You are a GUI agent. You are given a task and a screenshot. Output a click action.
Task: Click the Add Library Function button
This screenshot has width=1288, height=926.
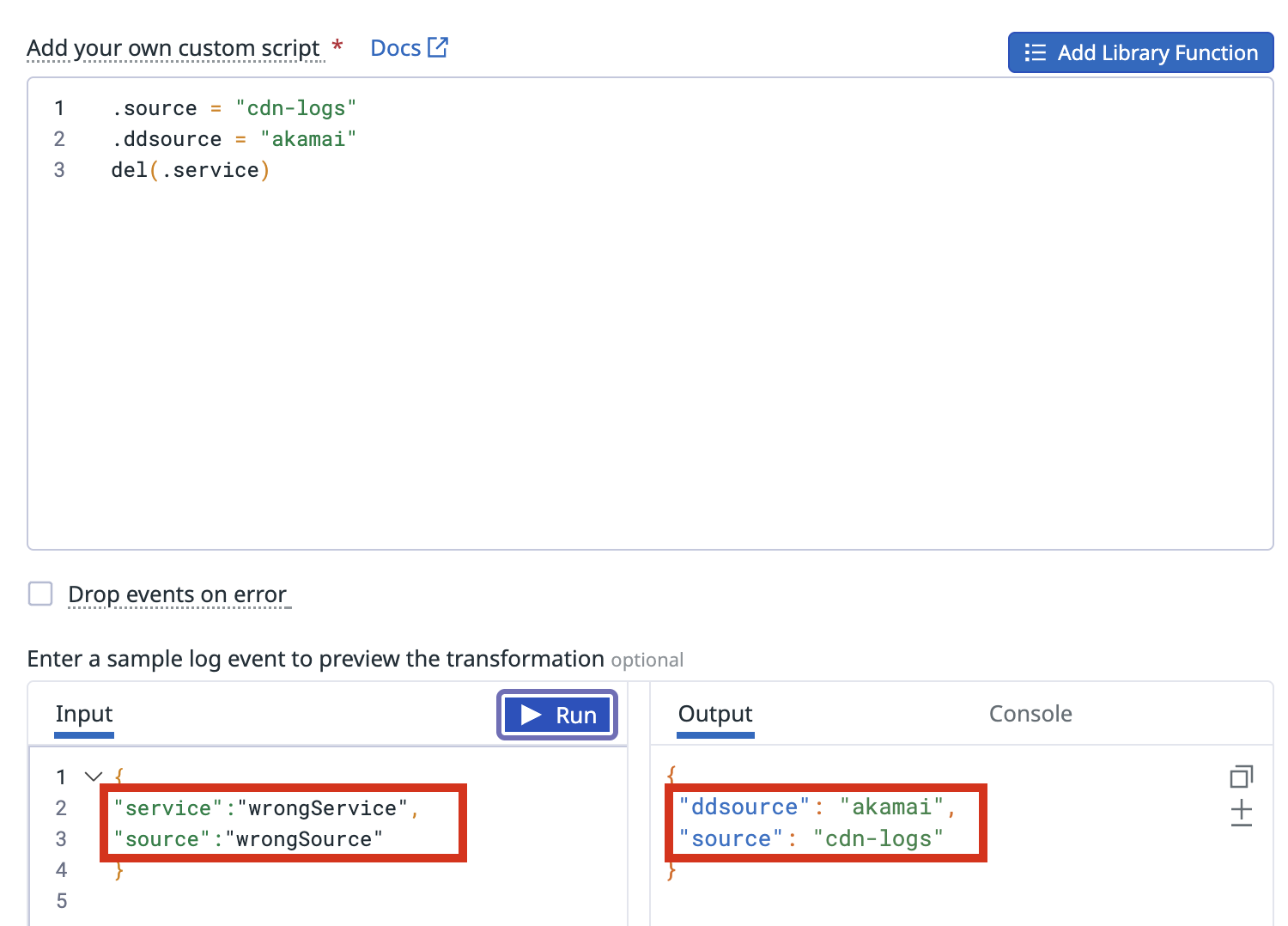click(x=1140, y=52)
